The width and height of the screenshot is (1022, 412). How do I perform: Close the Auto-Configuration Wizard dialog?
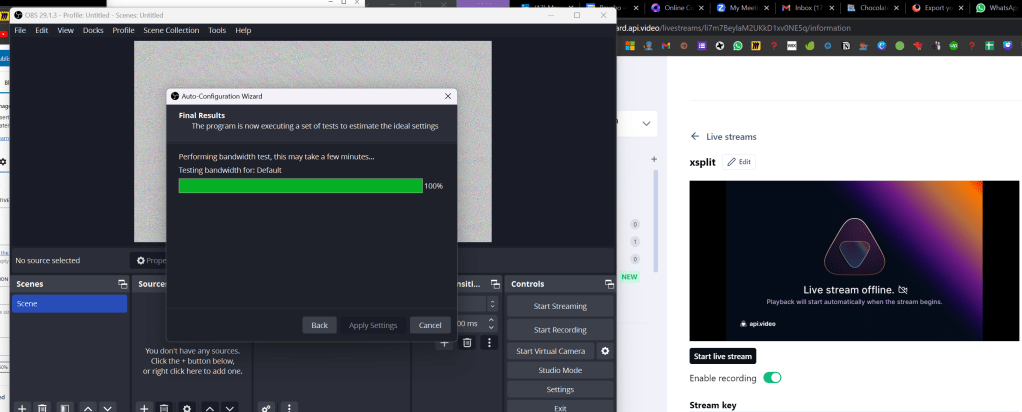(448, 96)
